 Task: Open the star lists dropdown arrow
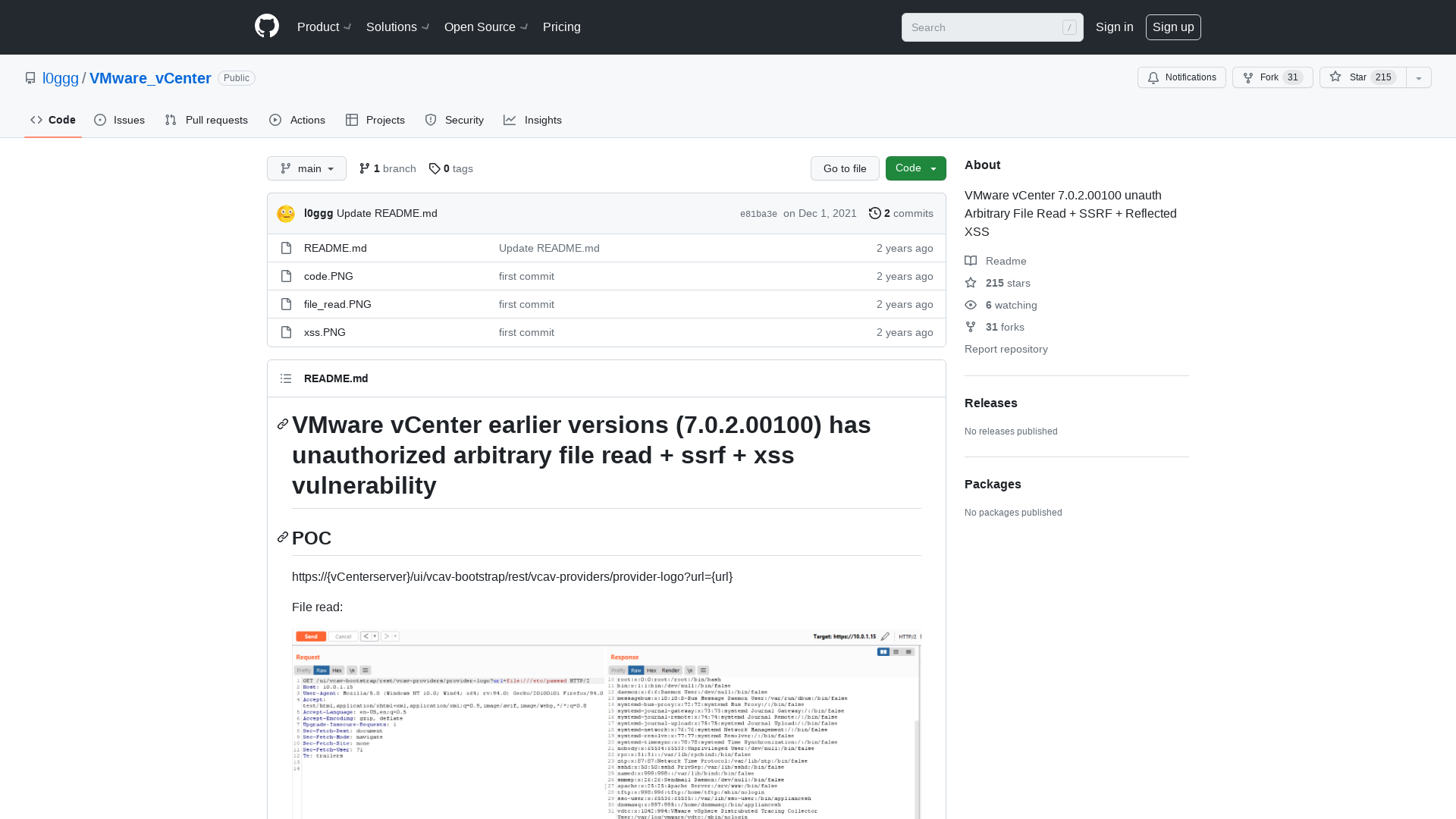(x=1419, y=77)
